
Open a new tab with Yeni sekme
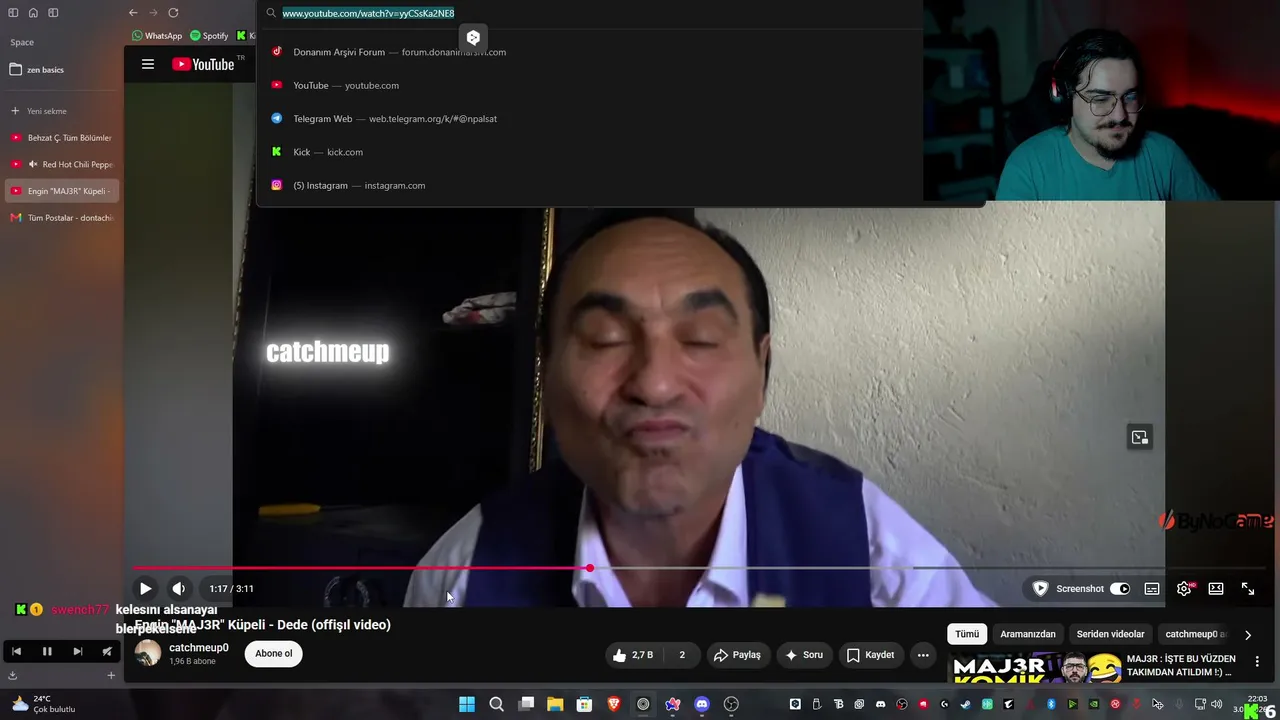point(60,111)
